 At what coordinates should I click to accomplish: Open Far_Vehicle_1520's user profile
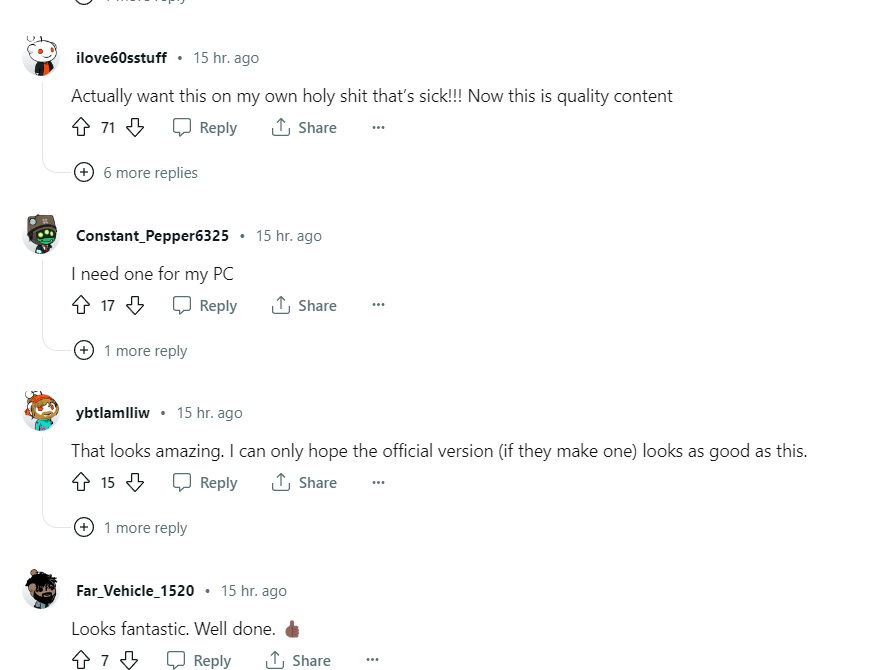pos(135,591)
